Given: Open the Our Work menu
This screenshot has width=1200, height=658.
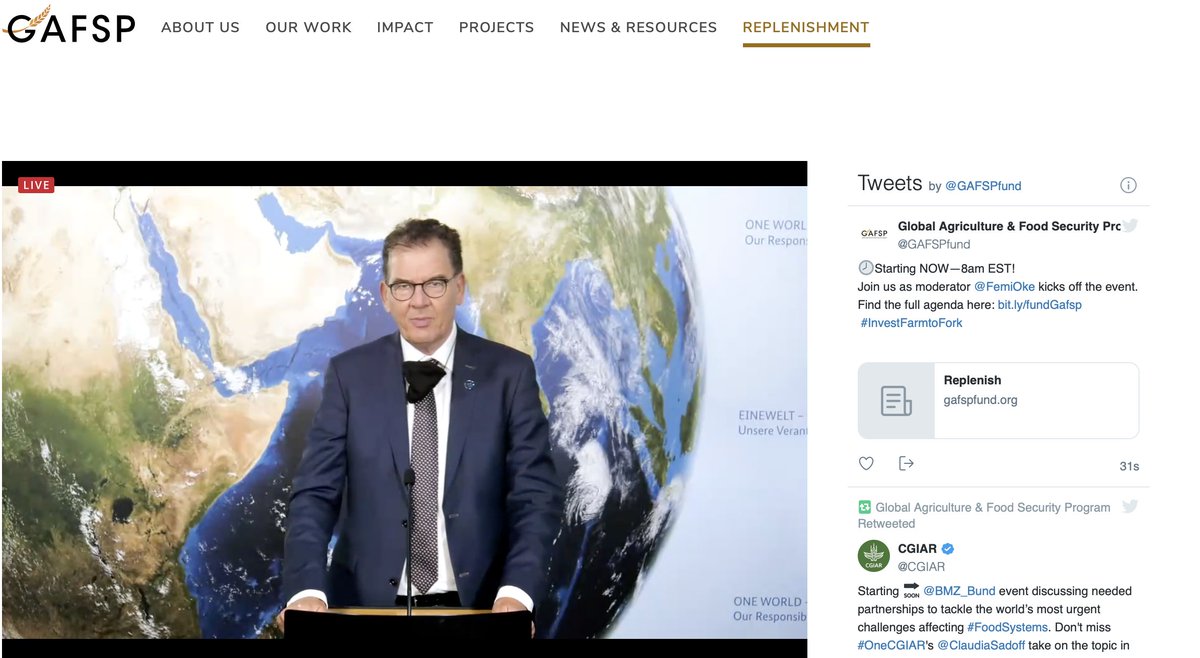Looking at the screenshot, I should (x=308, y=28).
